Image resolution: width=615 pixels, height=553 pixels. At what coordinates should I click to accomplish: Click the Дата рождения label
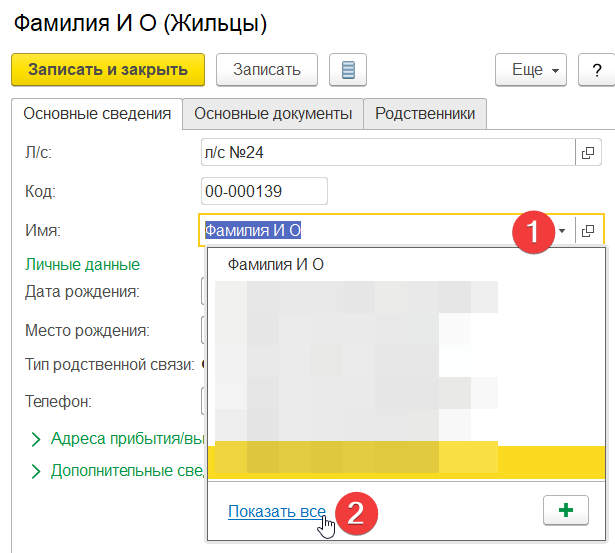pyautogui.click(x=82, y=292)
